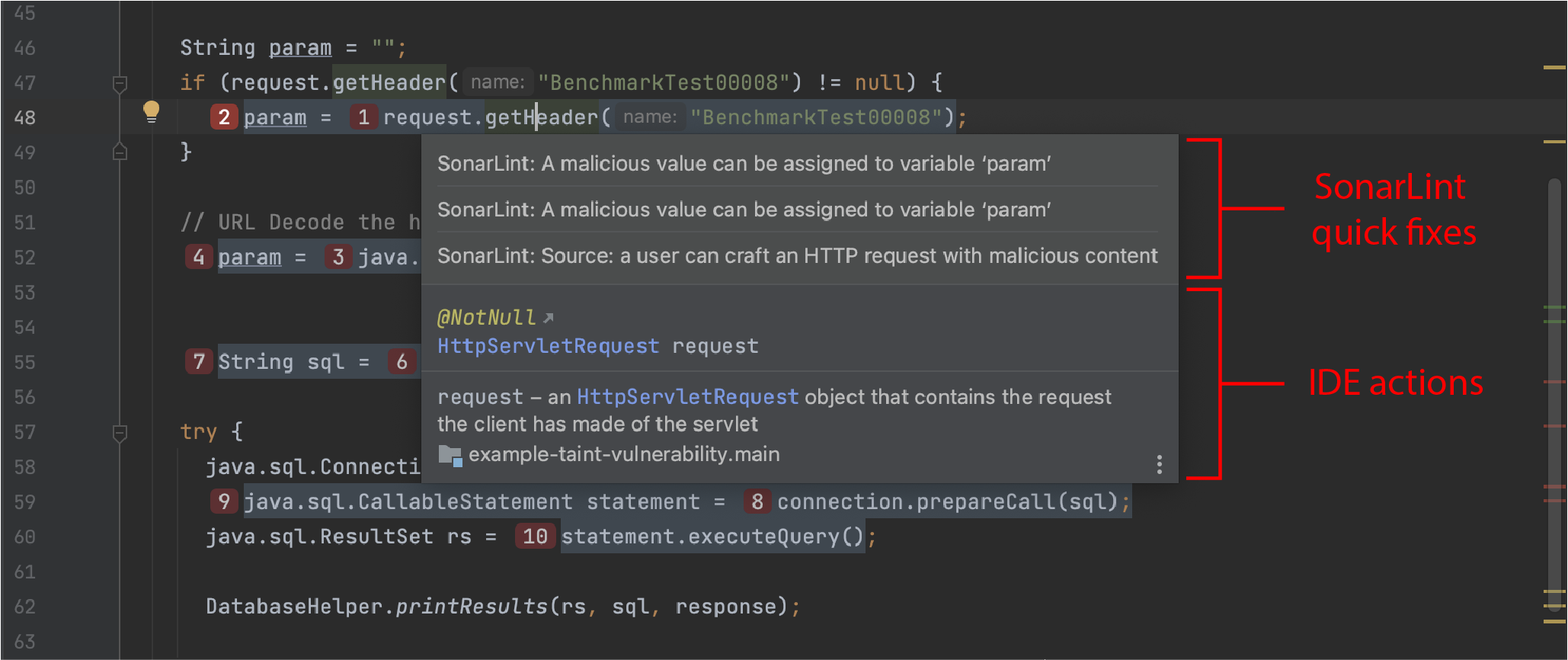
Task: Click flow step badge 6 on line 55
Action: 402,362
